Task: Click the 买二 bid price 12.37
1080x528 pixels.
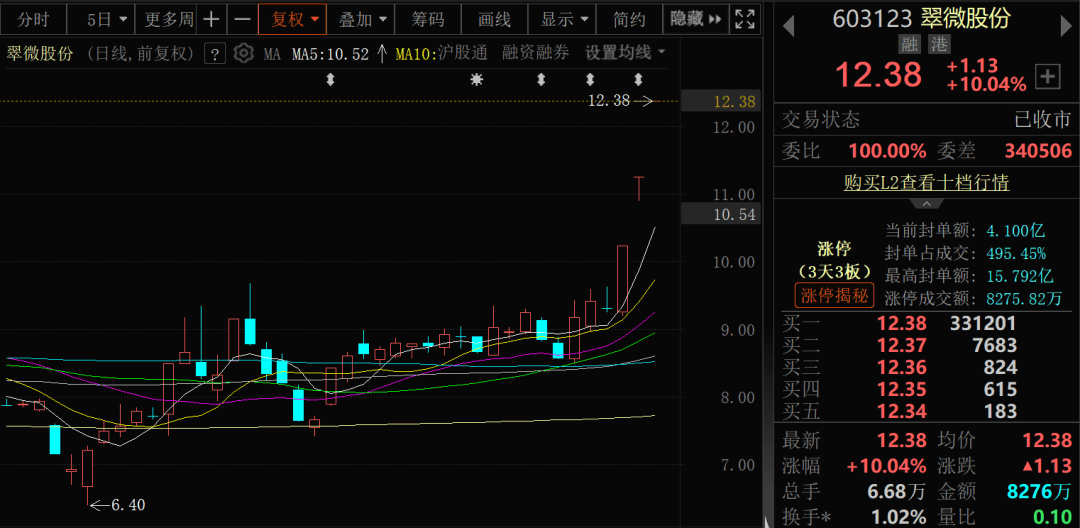Action: 902,345
